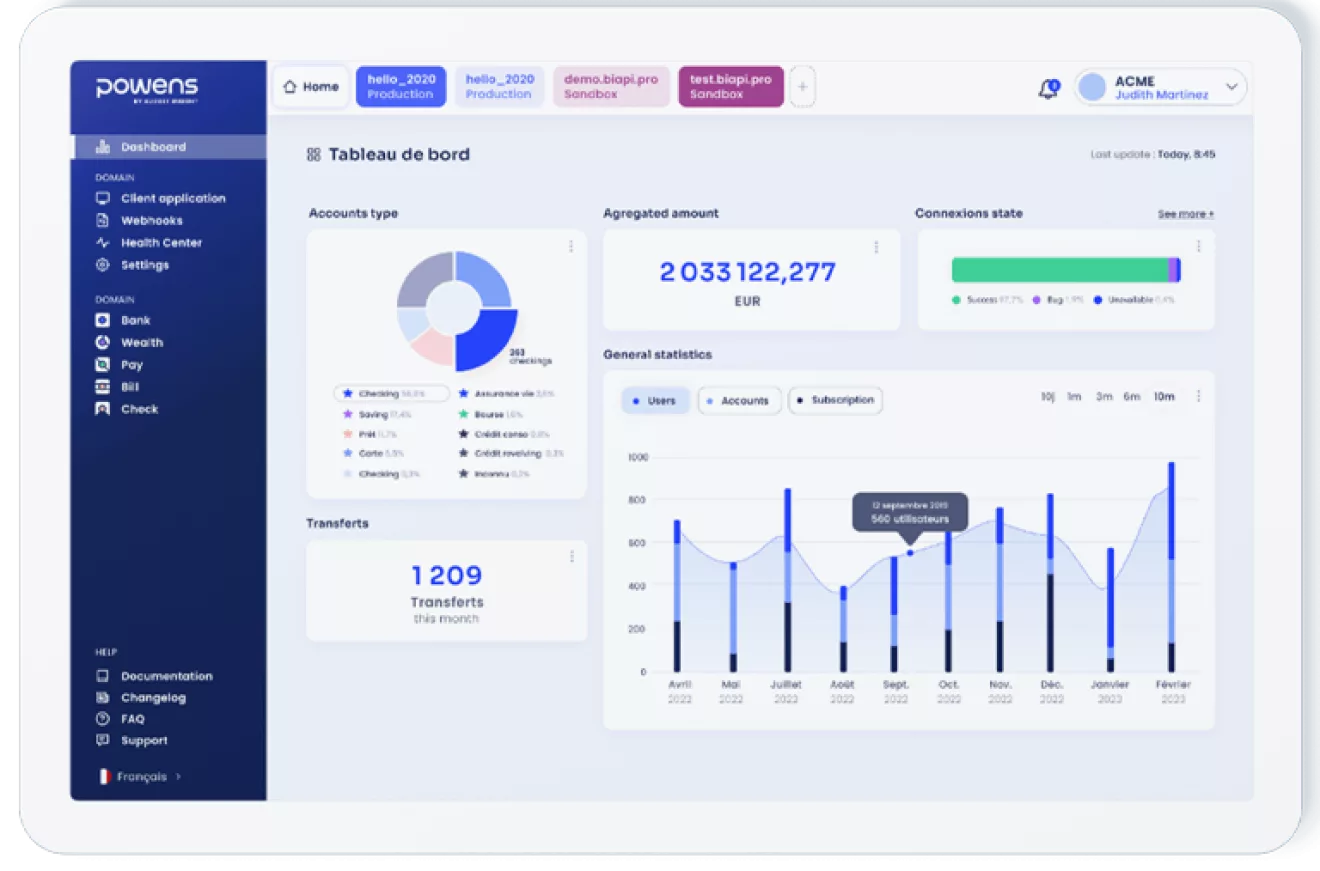Click the green Success connection bar
1320x871 pixels.
pos(1060,270)
